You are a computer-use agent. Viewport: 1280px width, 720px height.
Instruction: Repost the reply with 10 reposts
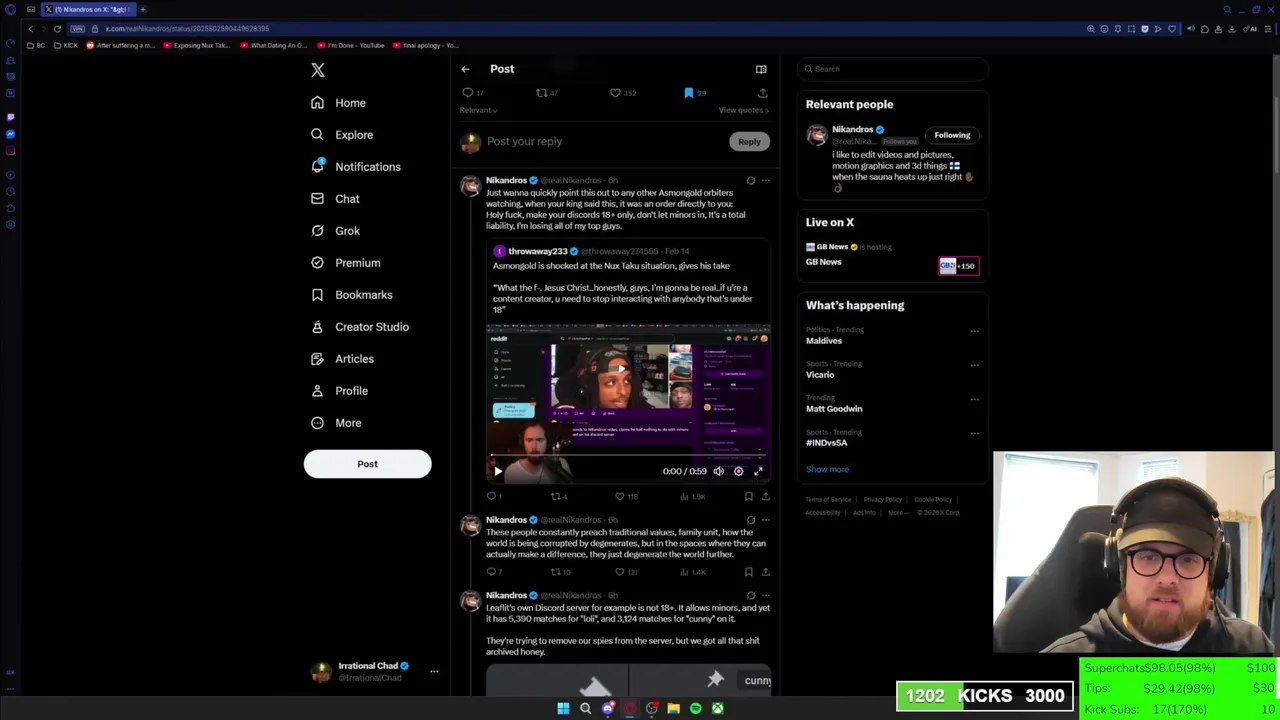coord(556,572)
